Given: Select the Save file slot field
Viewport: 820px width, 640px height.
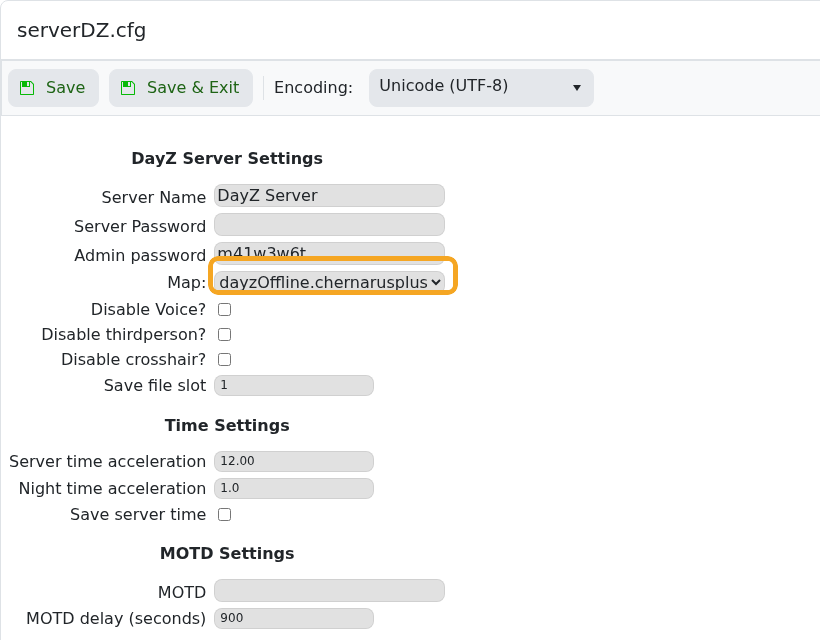Looking at the screenshot, I should [294, 385].
